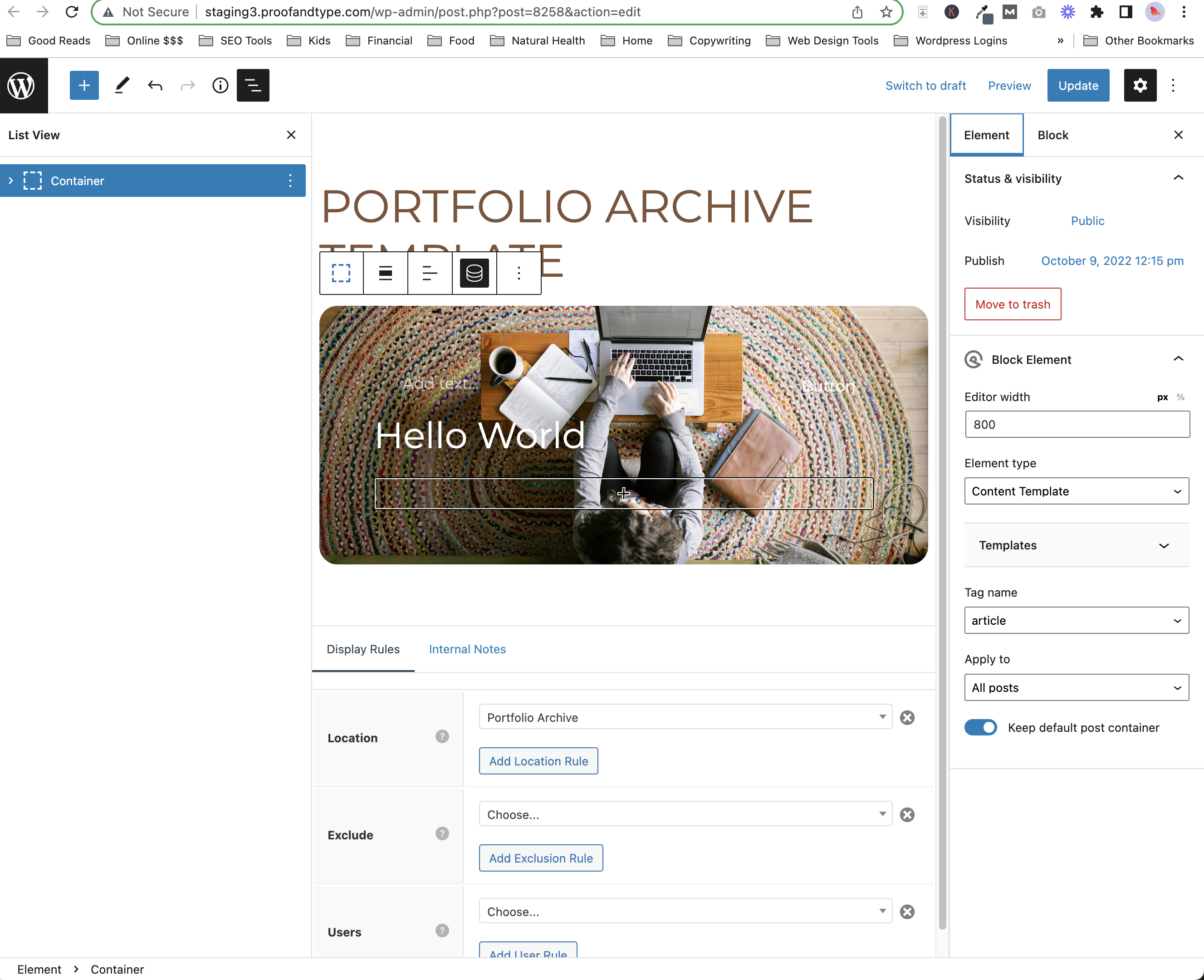This screenshot has height=980, width=1204.
Task: Open the document details info icon
Action: pyautogui.click(x=220, y=86)
